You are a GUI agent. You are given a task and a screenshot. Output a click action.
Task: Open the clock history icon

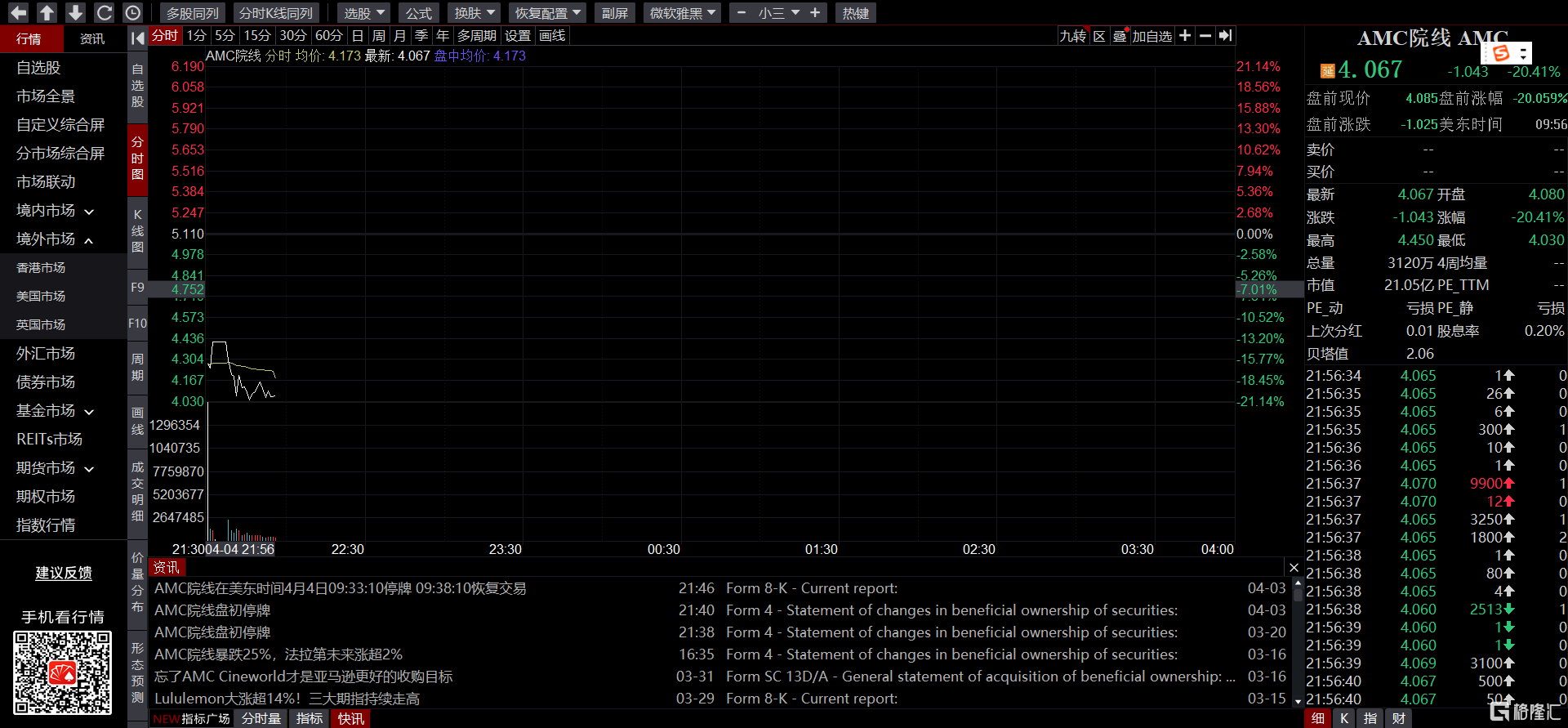click(132, 12)
